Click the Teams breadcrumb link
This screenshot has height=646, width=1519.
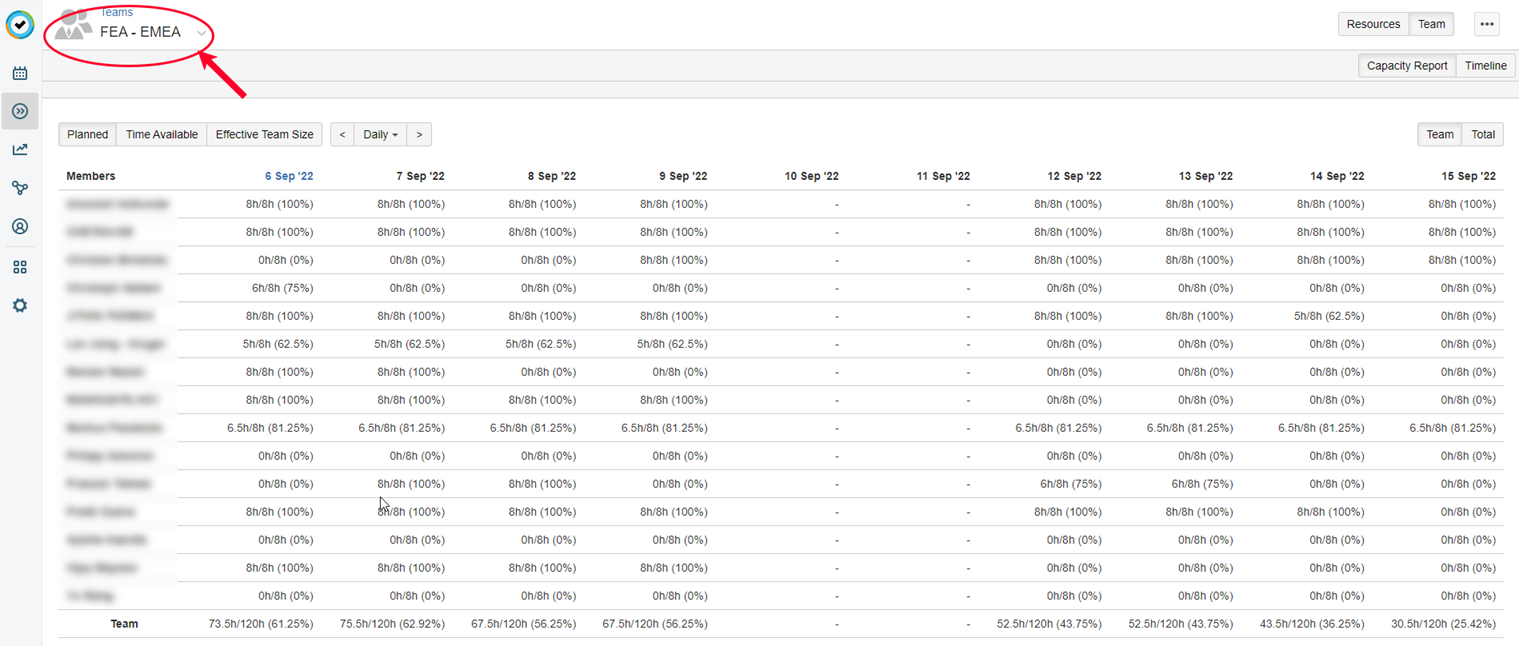(x=116, y=12)
